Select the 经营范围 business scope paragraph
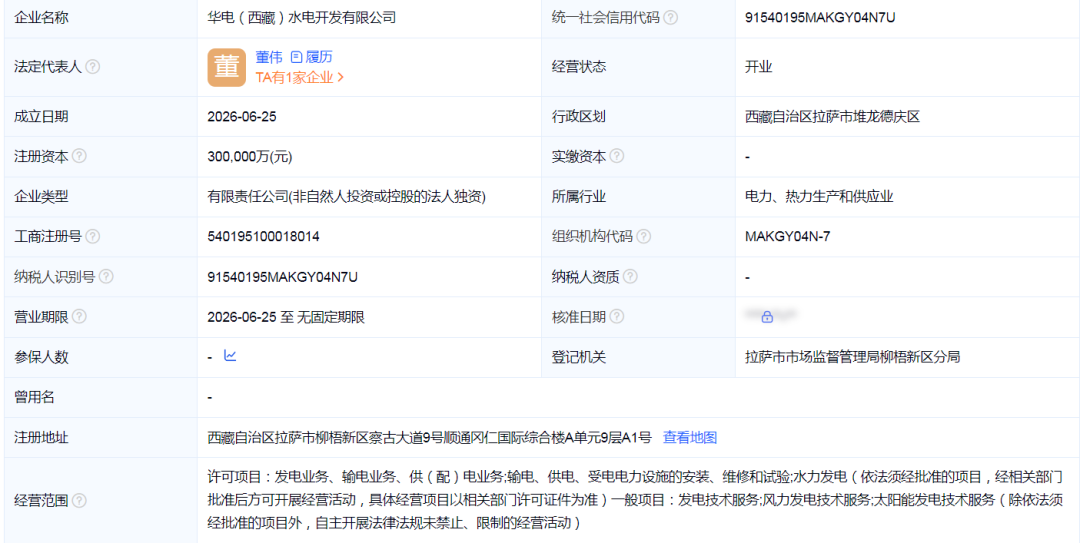The image size is (1080, 543). point(637,500)
